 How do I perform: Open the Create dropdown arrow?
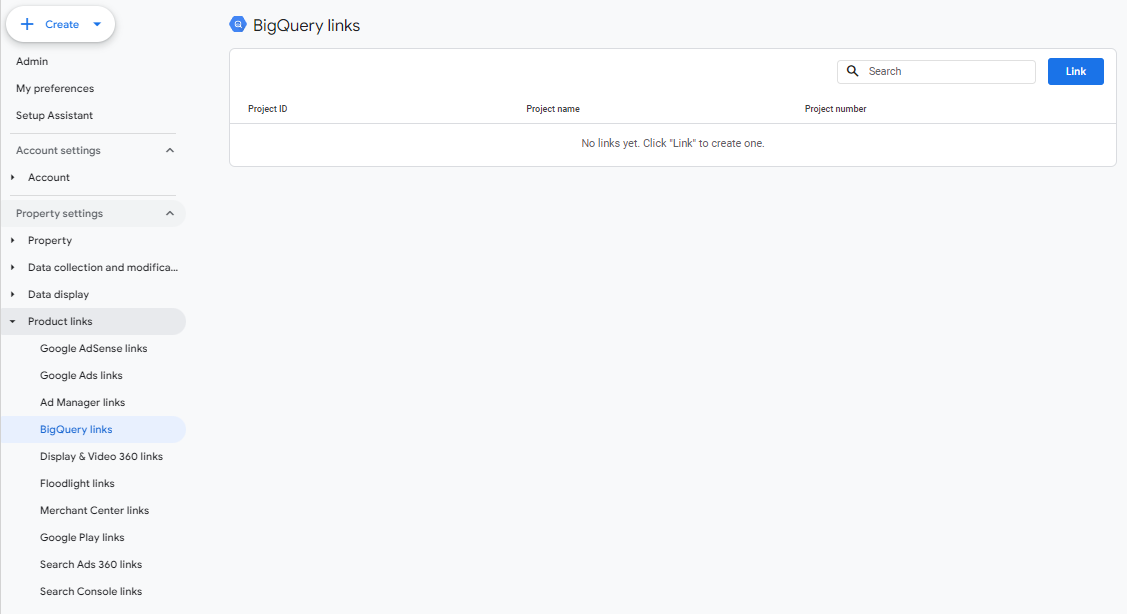97,24
